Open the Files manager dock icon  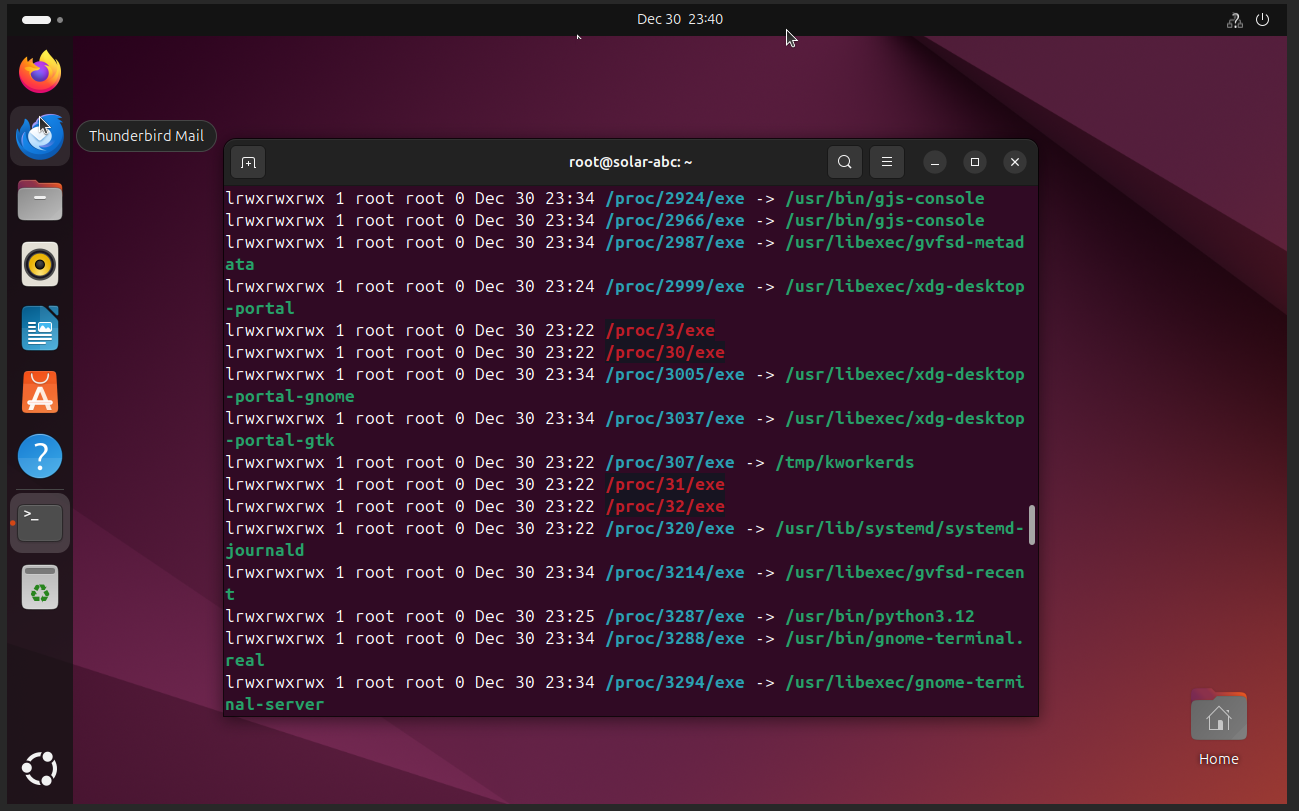point(40,200)
